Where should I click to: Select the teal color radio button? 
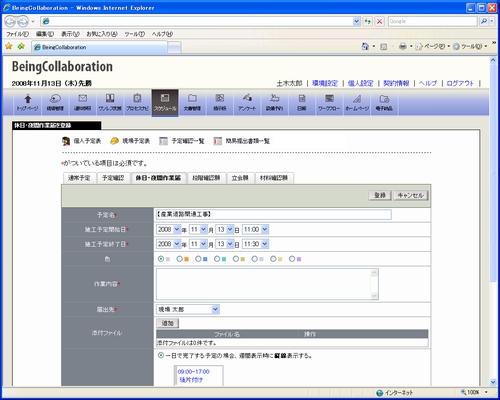coord(217,259)
